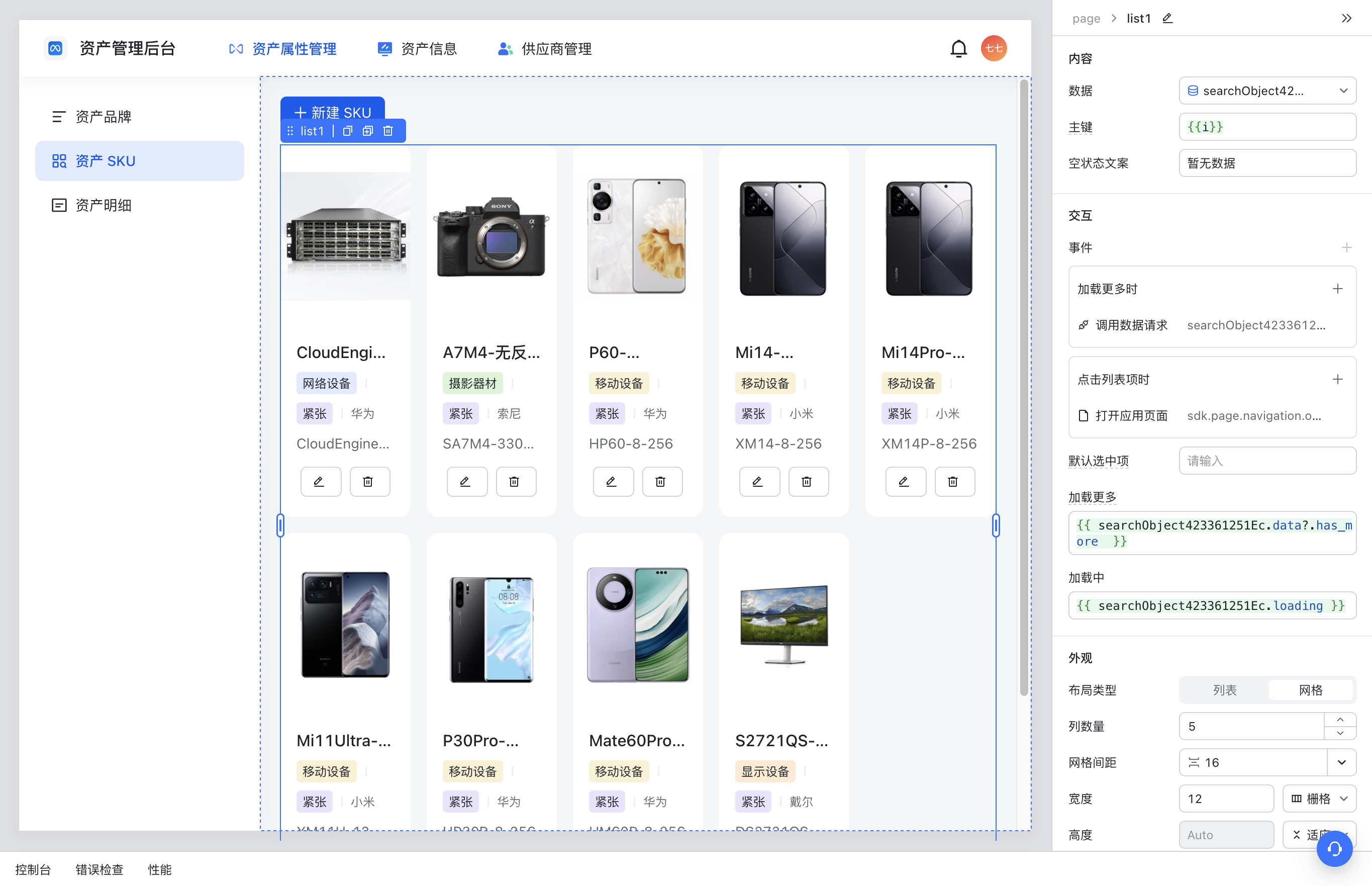Image resolution: width=1372 pixels, height=886 pixels.
Task: Select 网格 layout type
Action: [1311, 690]
